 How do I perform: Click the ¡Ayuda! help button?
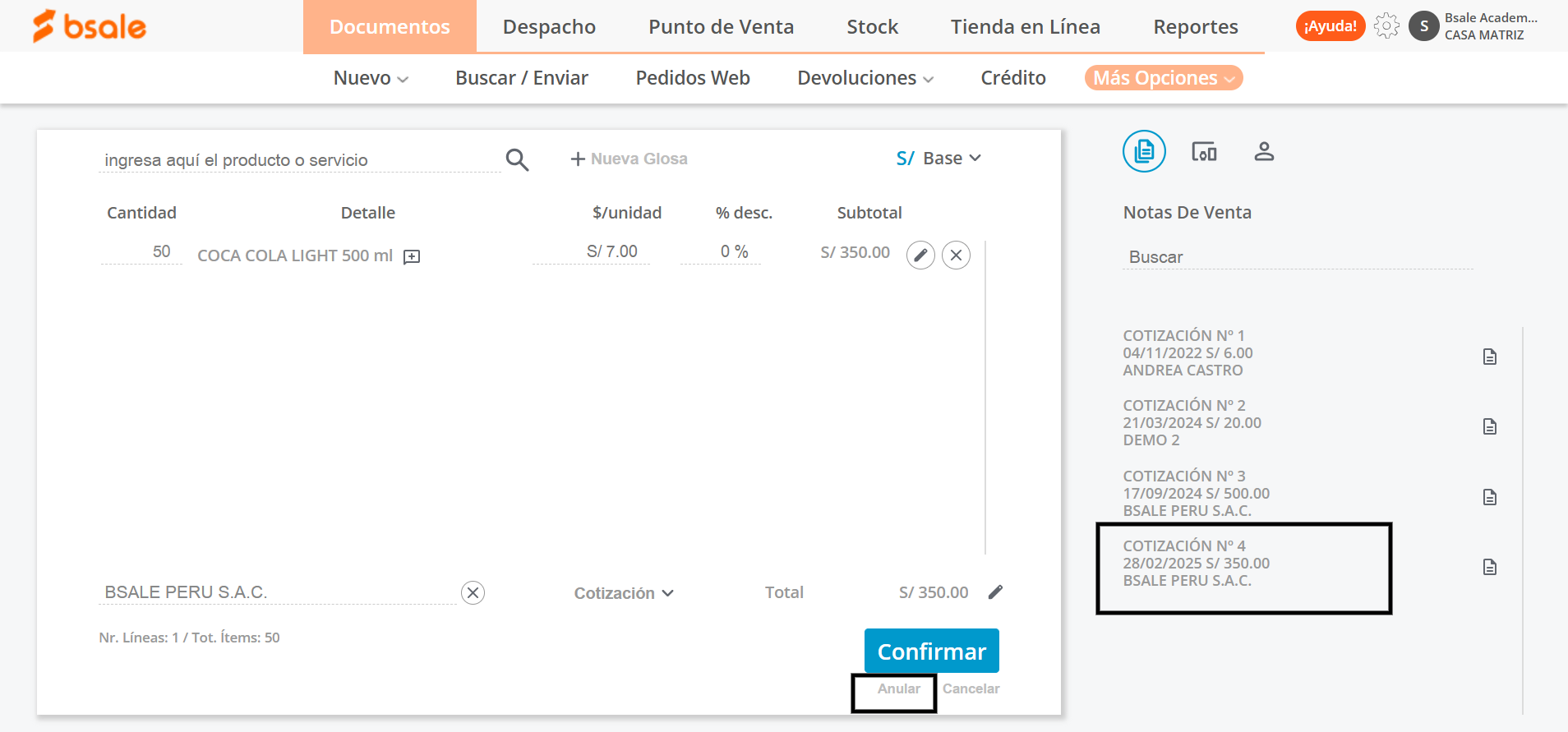click(x=1330, y=26)
